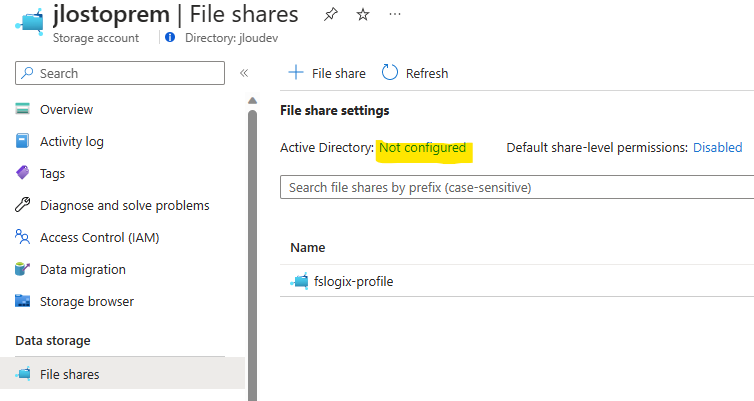The width and height of the screenshot is (754, 401).
Task: Open Overview in the sidebar
Action: pos(66,110)
